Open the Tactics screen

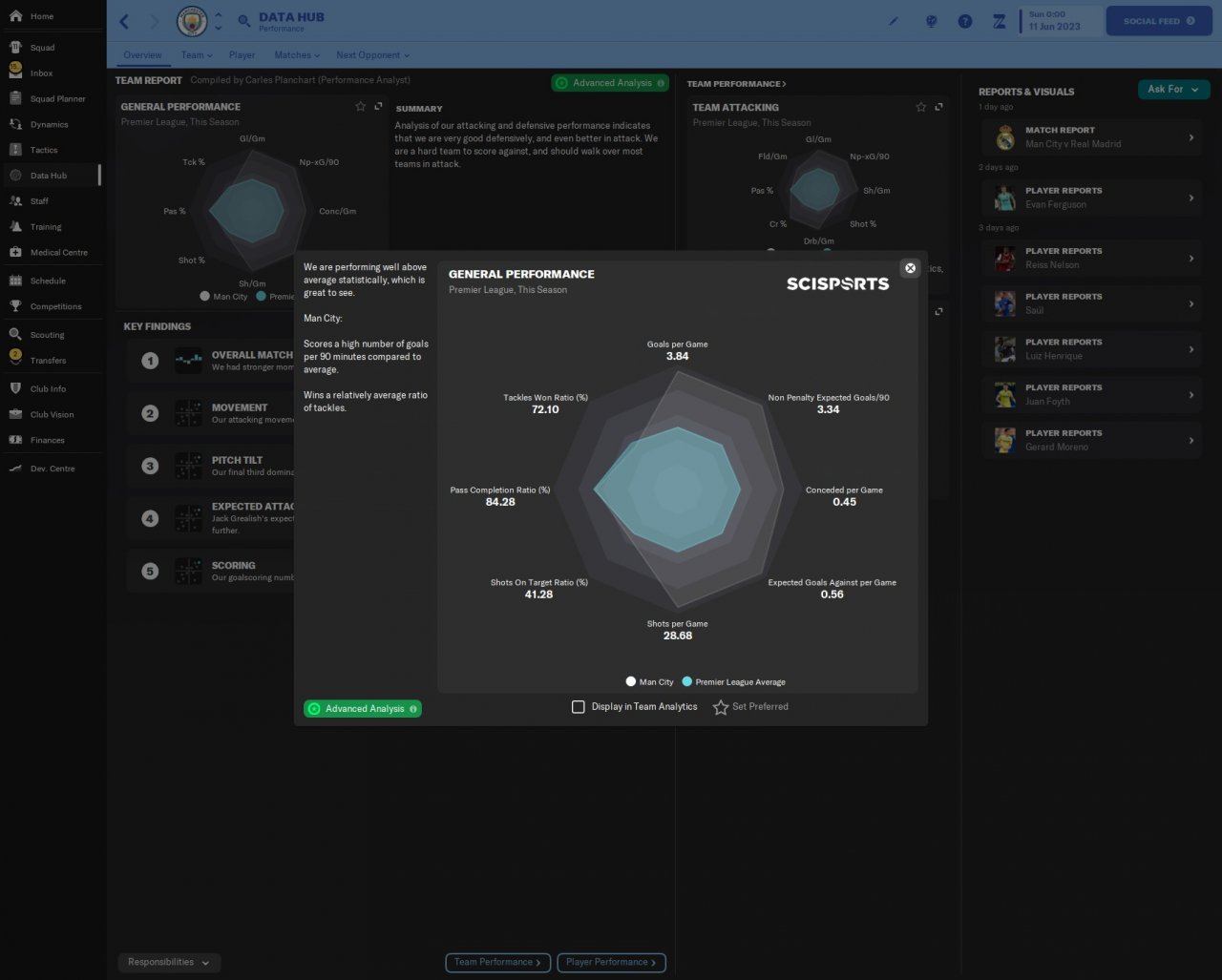coord(44,151)
